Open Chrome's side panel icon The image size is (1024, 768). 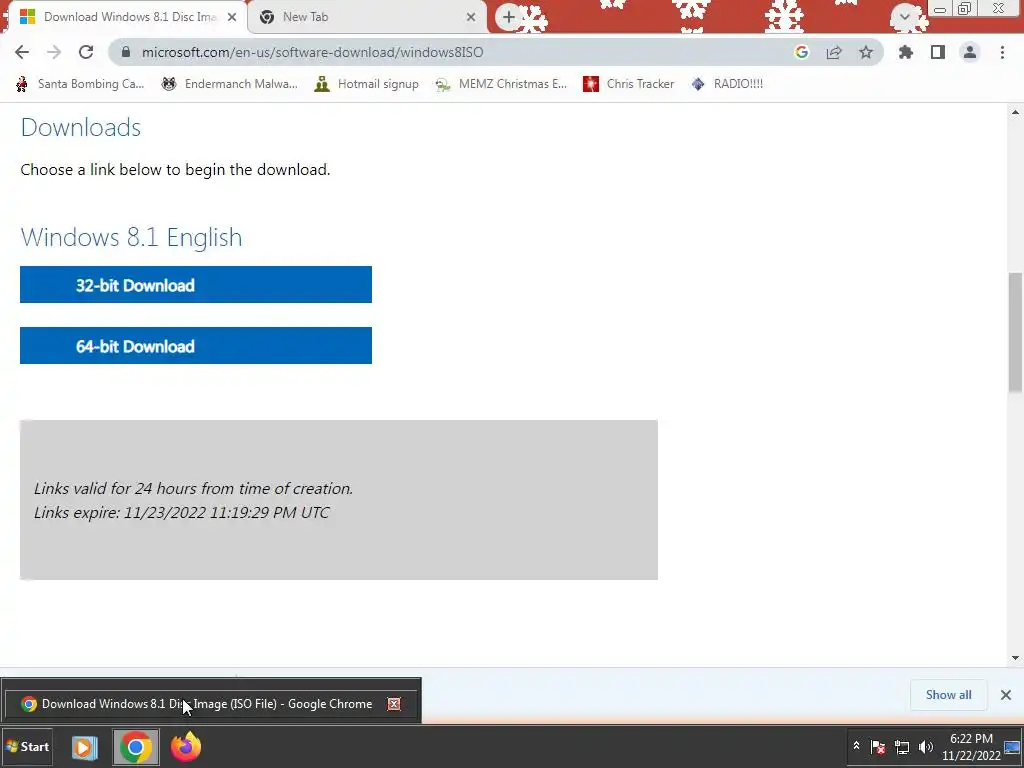938,52
